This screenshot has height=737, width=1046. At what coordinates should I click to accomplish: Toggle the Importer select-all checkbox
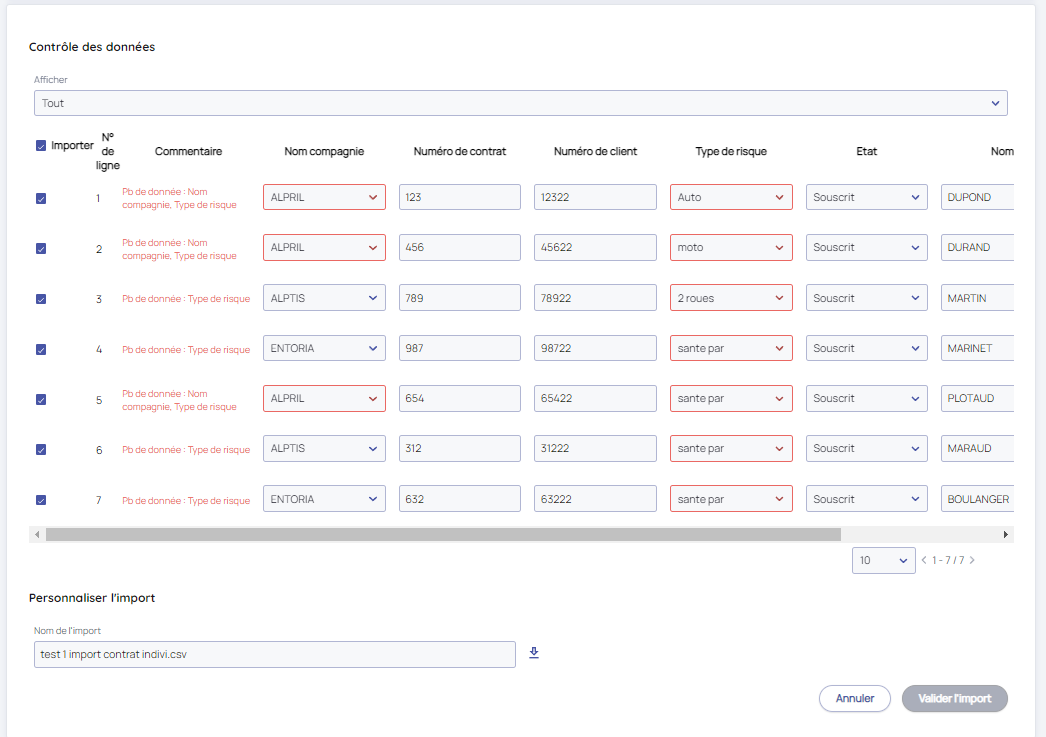pos(41,146)
